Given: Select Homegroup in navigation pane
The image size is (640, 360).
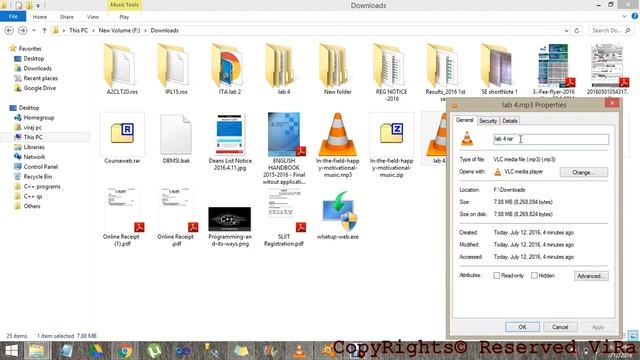Looking at the screenshot, I should pyautogui.click(x=39, y=118).
